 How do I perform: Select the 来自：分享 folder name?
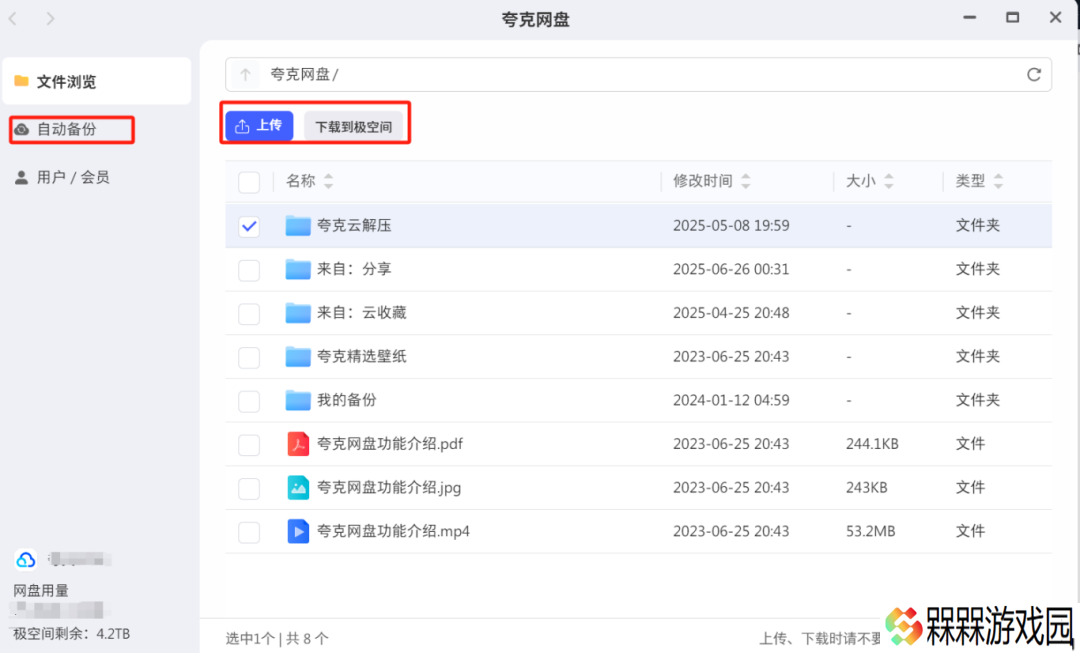tap(354, 269)
